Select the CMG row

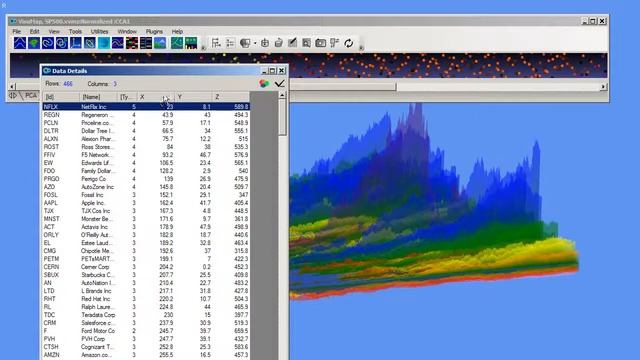pyautogui.click(x=146, y=251)
